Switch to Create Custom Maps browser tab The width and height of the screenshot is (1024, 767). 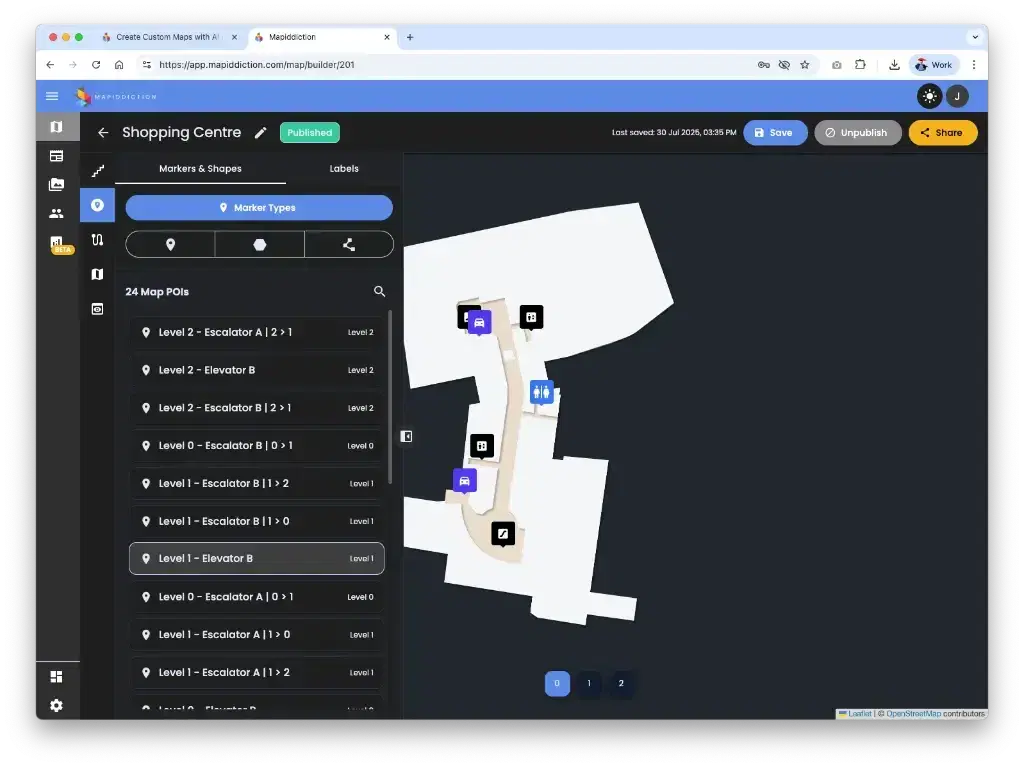point(167,37)
